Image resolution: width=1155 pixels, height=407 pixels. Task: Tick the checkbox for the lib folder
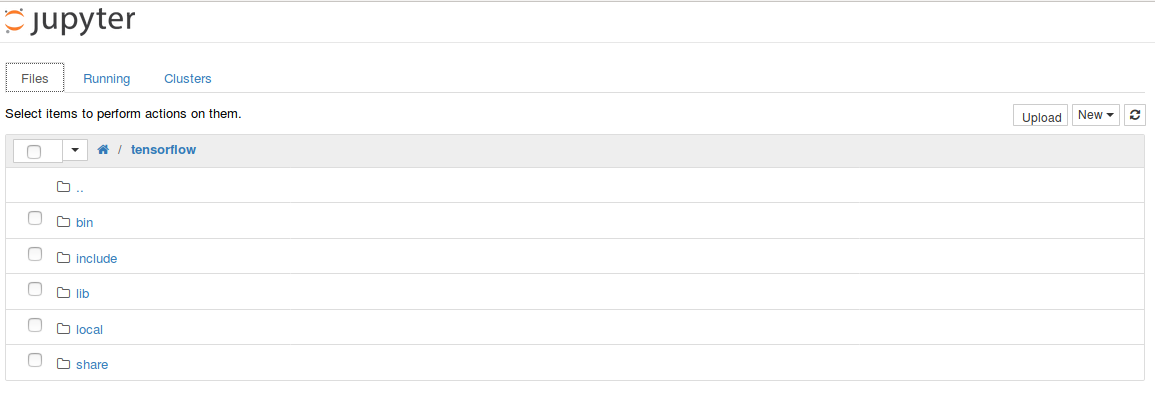(35, 289)
